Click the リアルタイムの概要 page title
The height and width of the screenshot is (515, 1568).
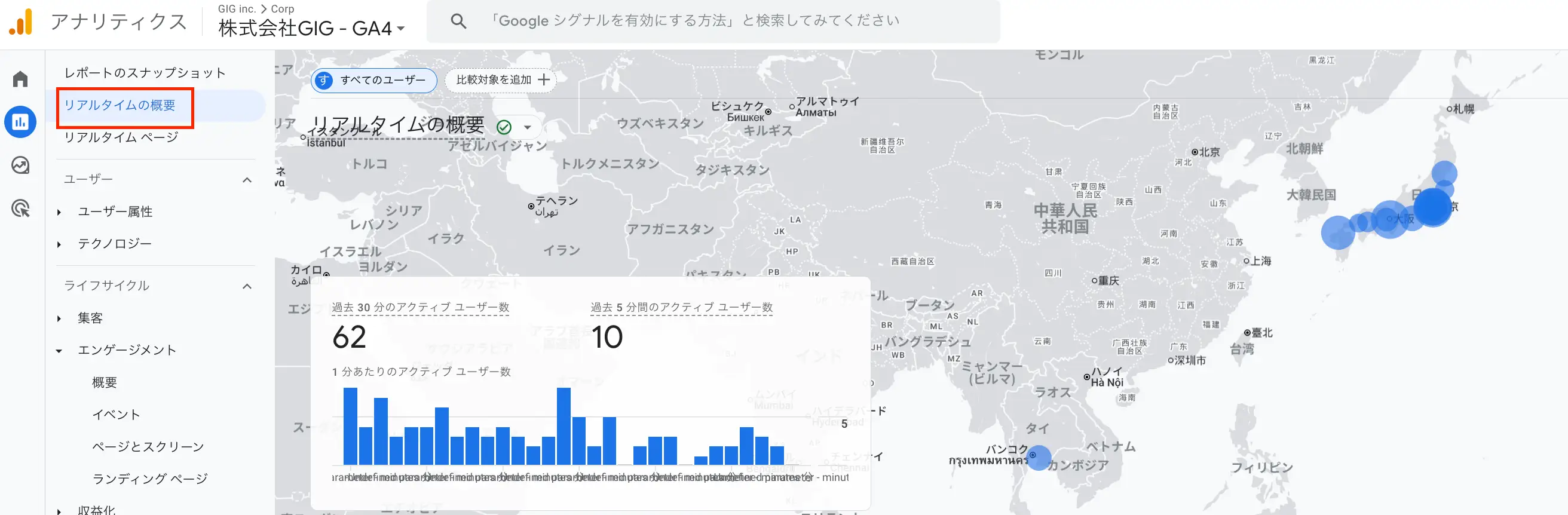tap(397, 125)
